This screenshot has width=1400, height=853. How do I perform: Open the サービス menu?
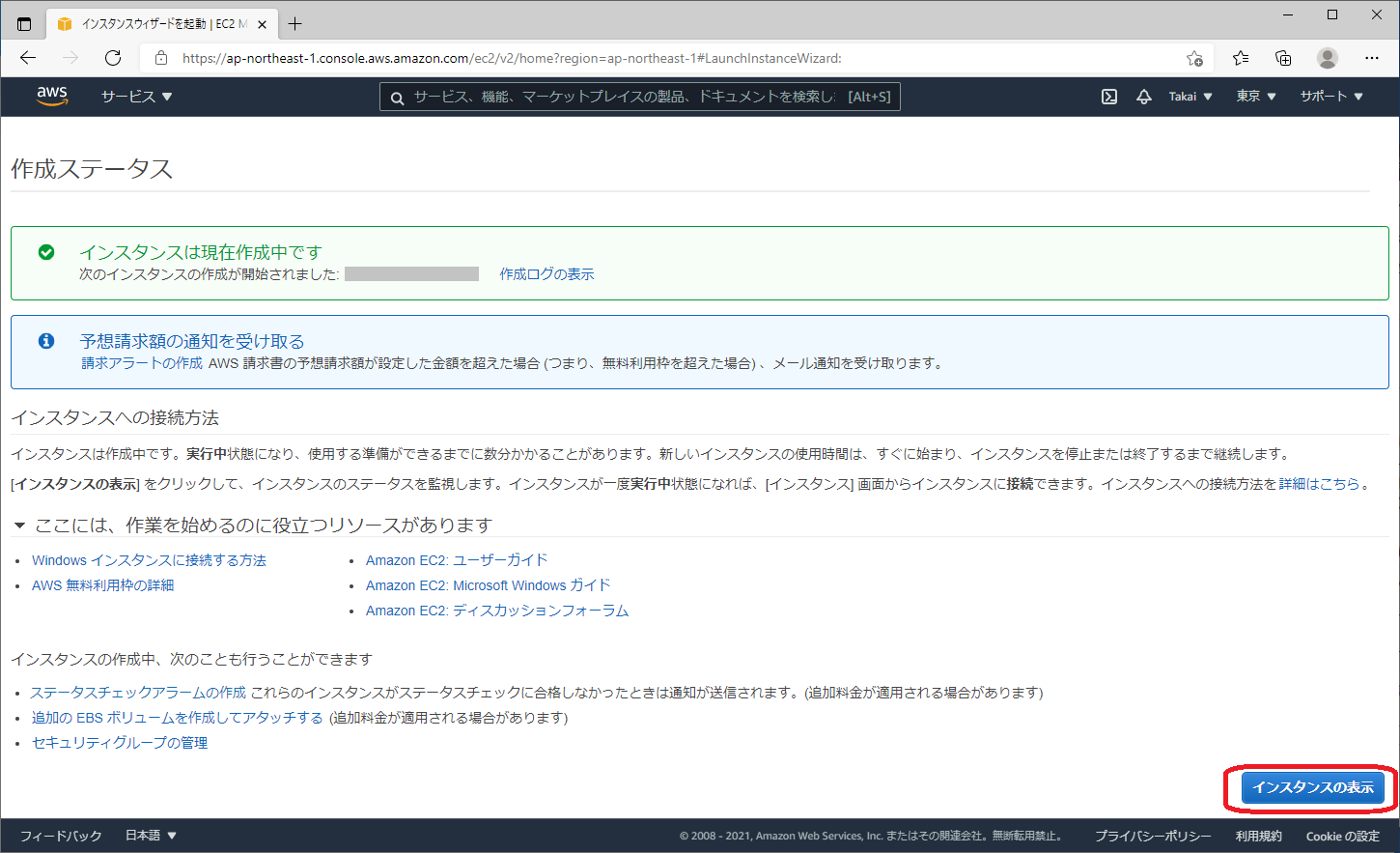(136, 96)
